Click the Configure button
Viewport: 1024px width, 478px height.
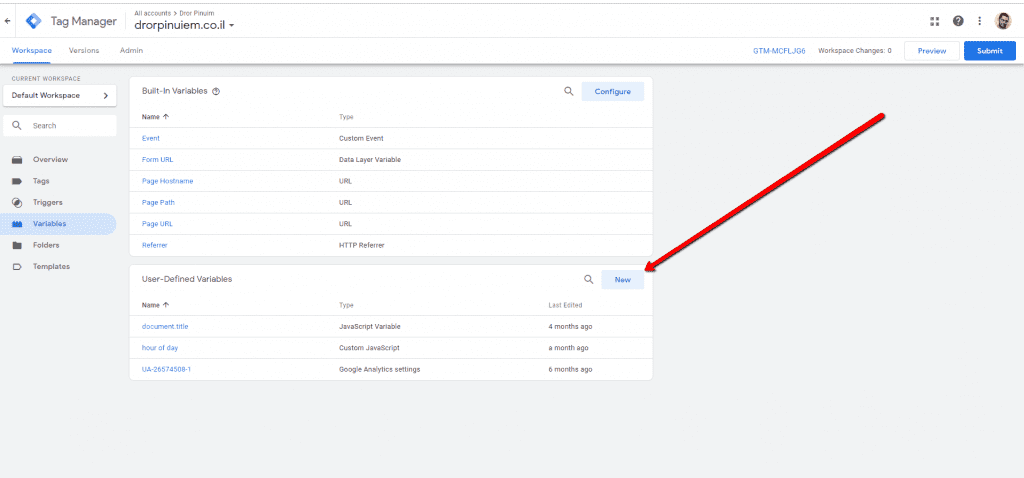point(613,91)
